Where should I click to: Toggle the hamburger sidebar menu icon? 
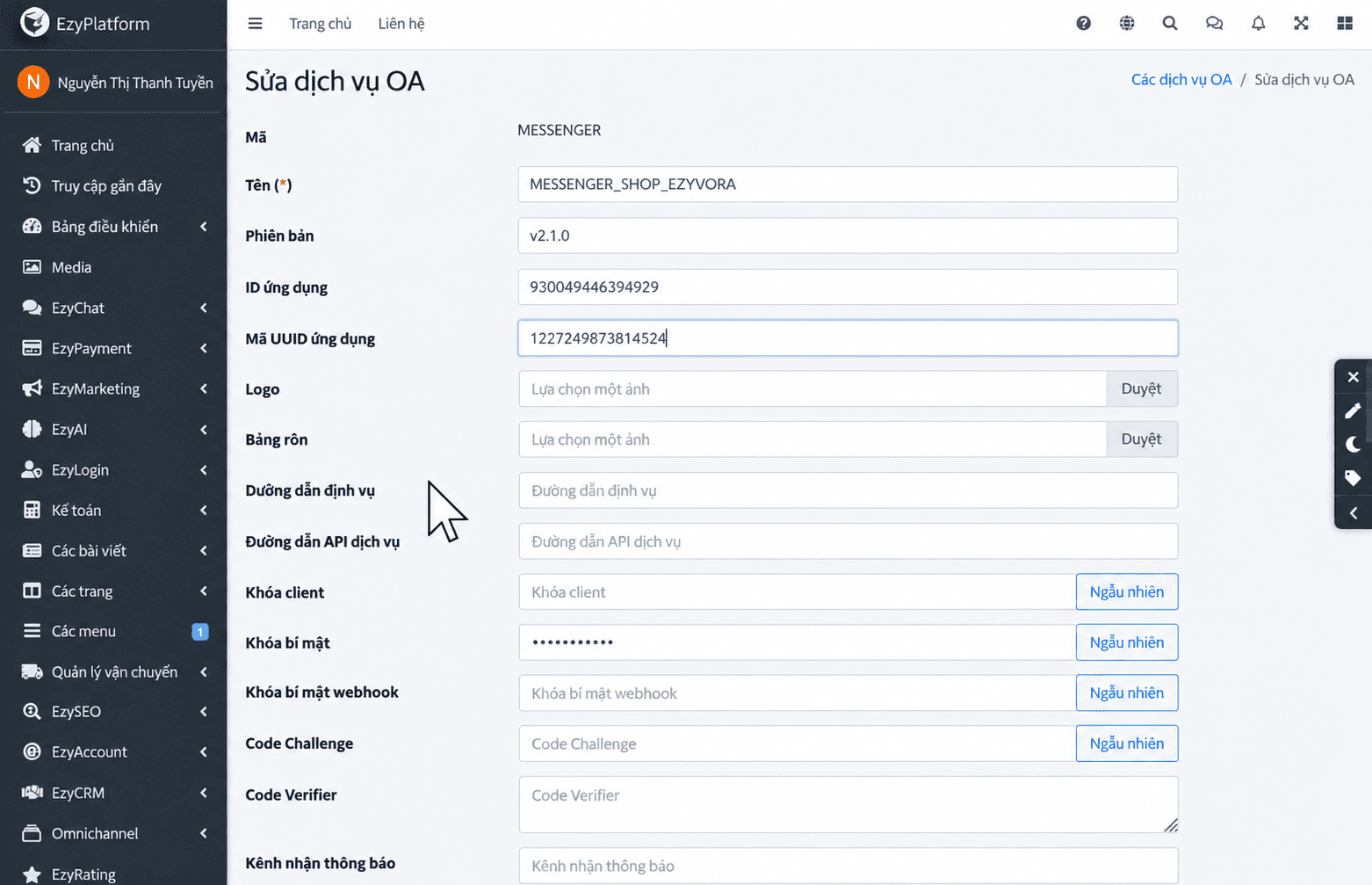pos(255,24)
